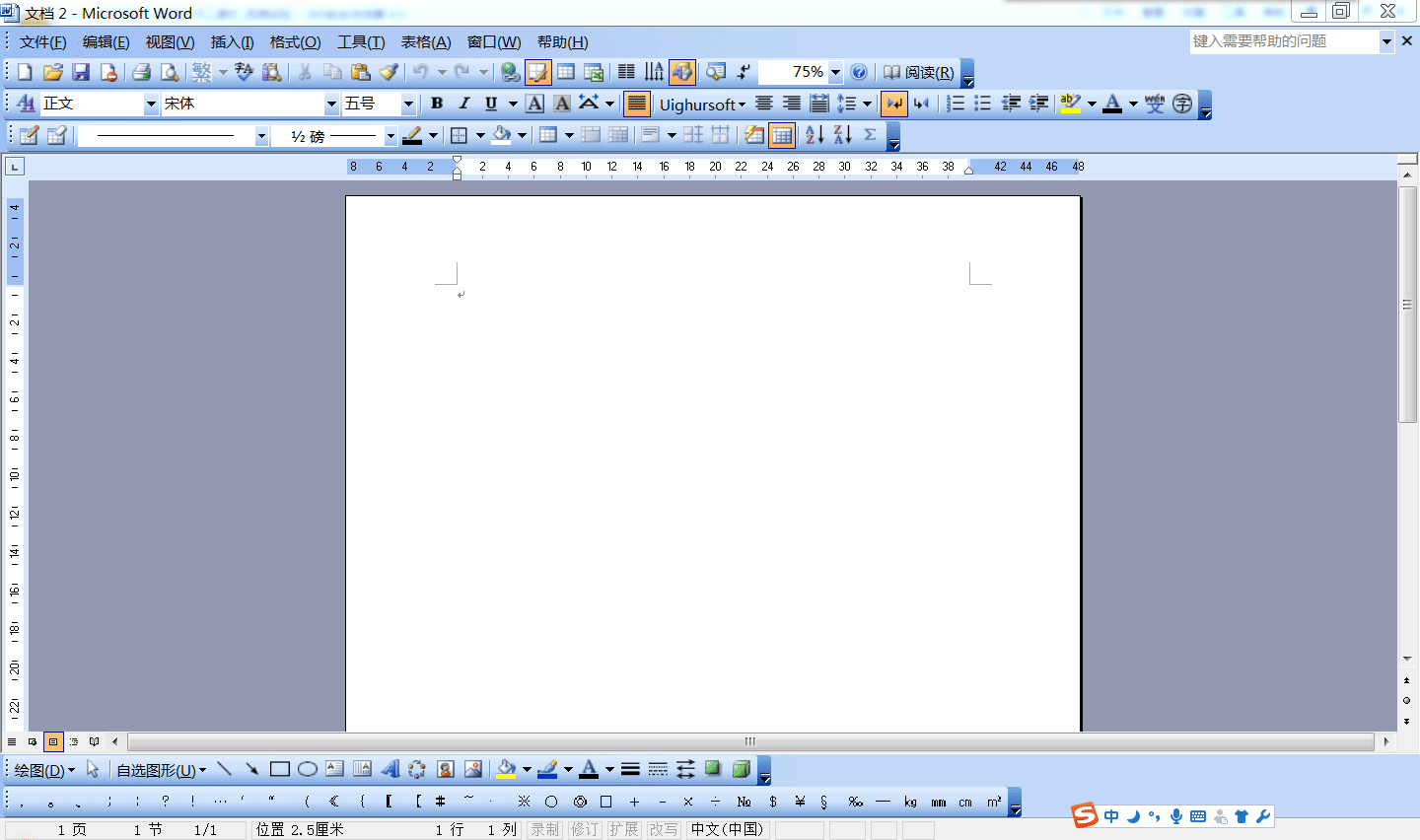Viewport: 1420px width, 840px height.
Task: Insert WordArt from drawing toolbar
Action: click(390, 769)
